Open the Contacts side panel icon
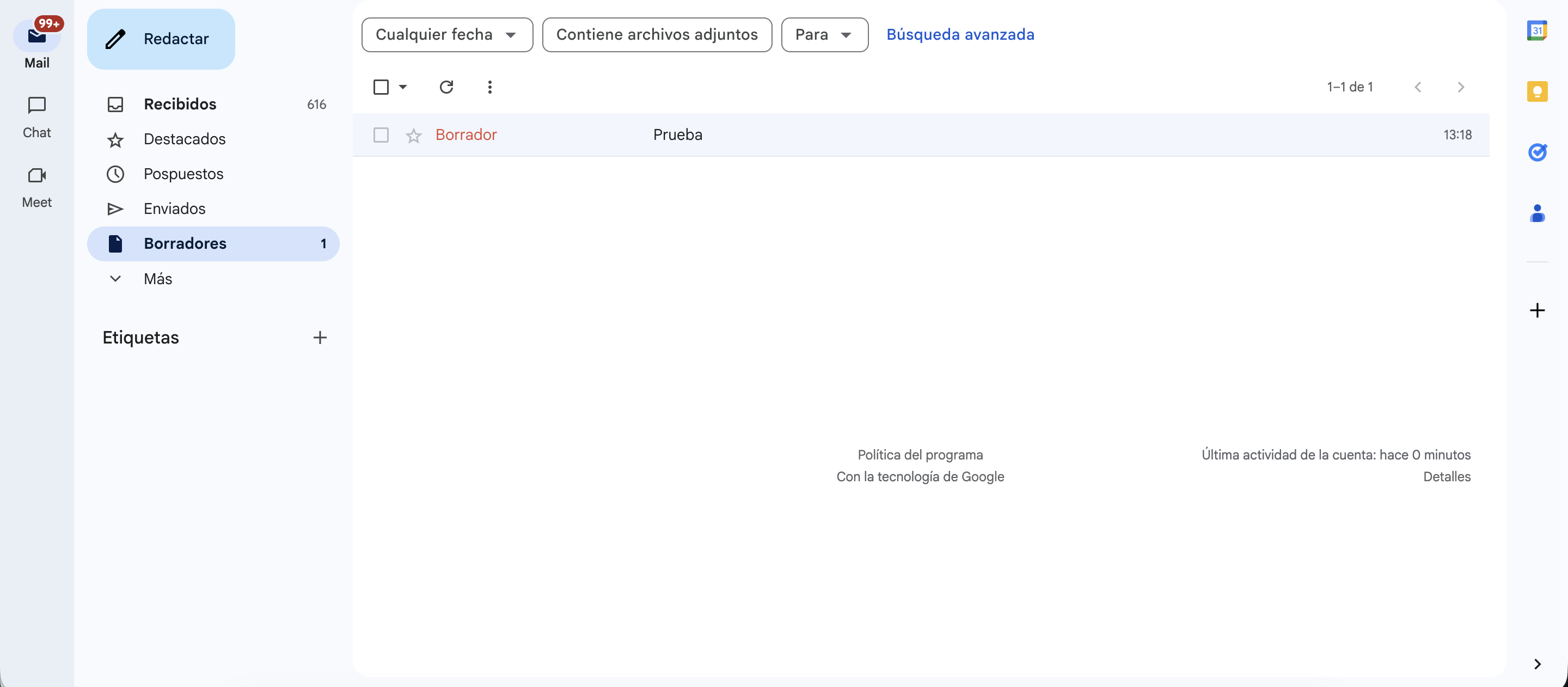This screenshot has height=687, width=1568. (x=1536, y=213)
